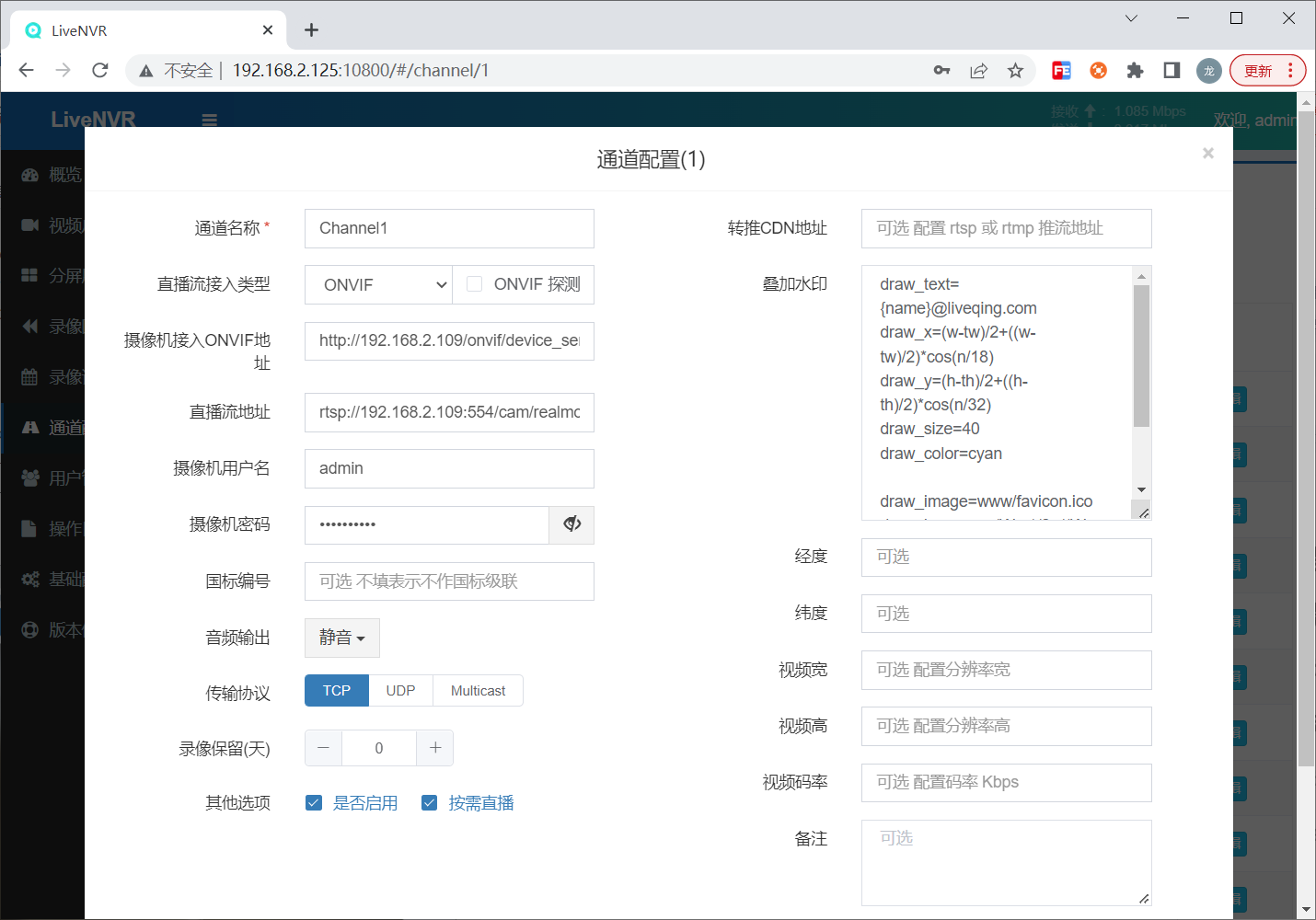Focus the 纬度 latitude field
Image resolution: width=1316 pixels, height=920 pixels.
coord(1006,614)
